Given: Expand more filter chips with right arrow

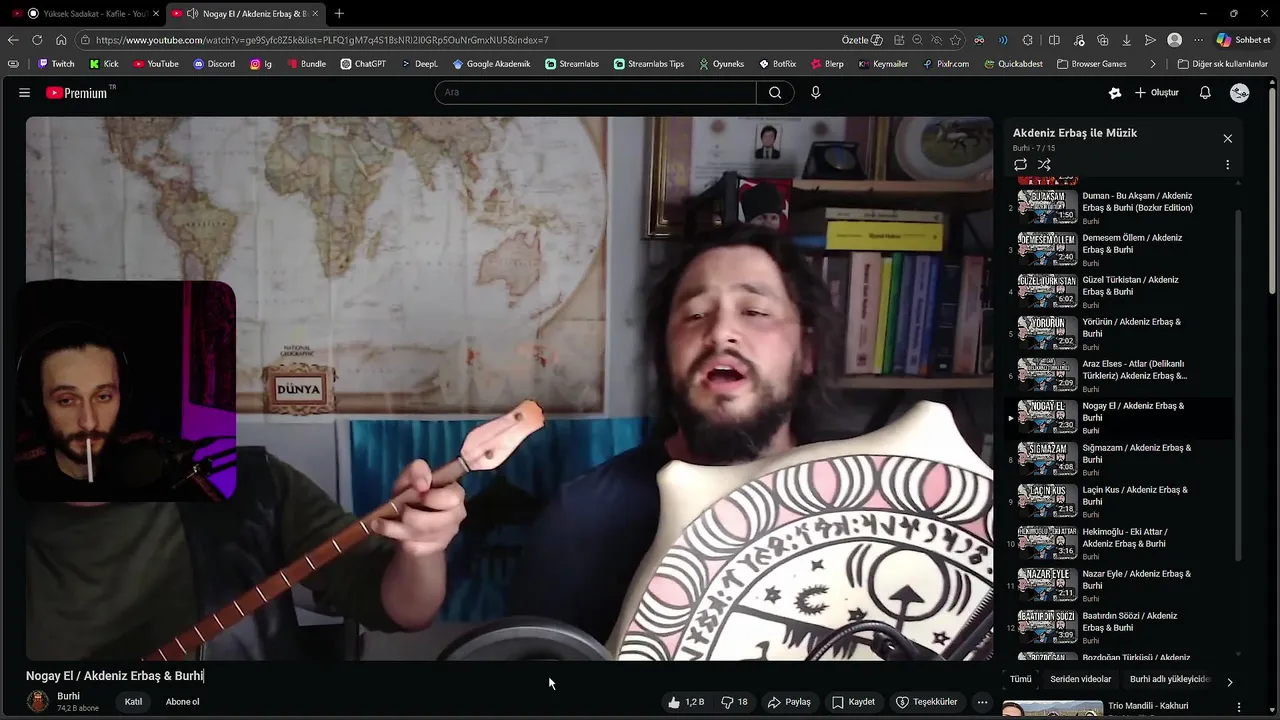Looking at the screenshot, I should 1229,682.
